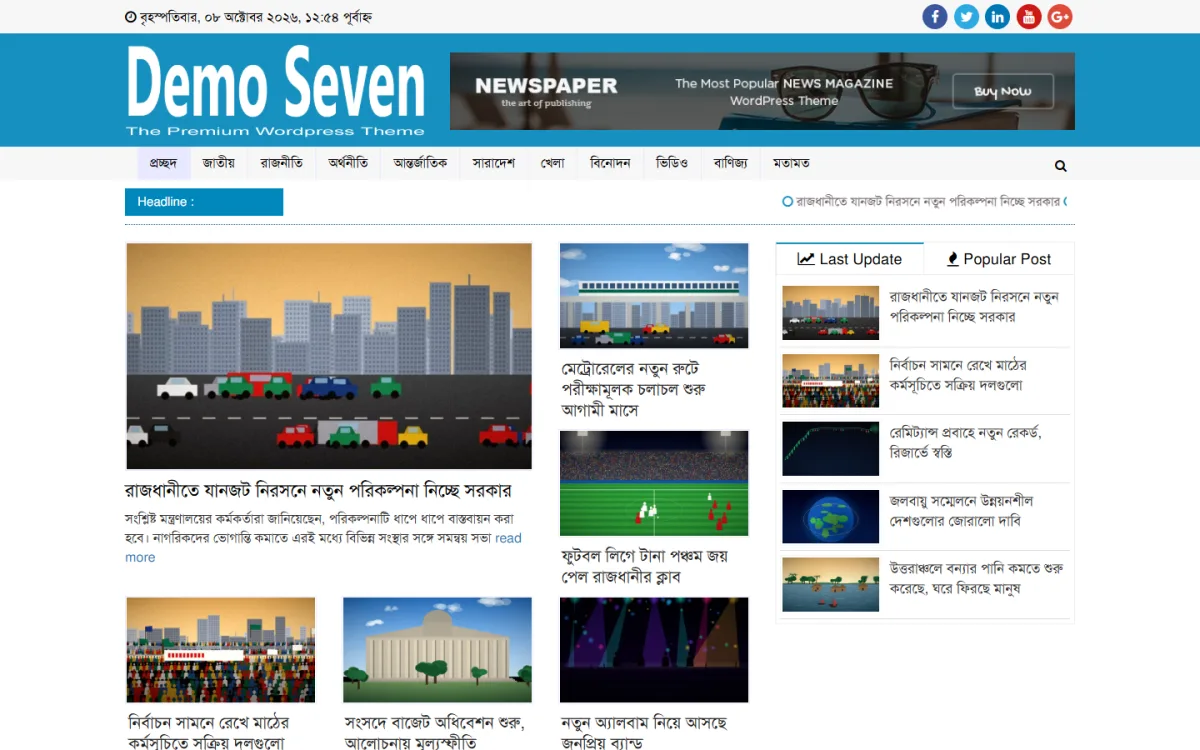
Task: Open the large city traffic lead image
Action: tap(329, 356)
